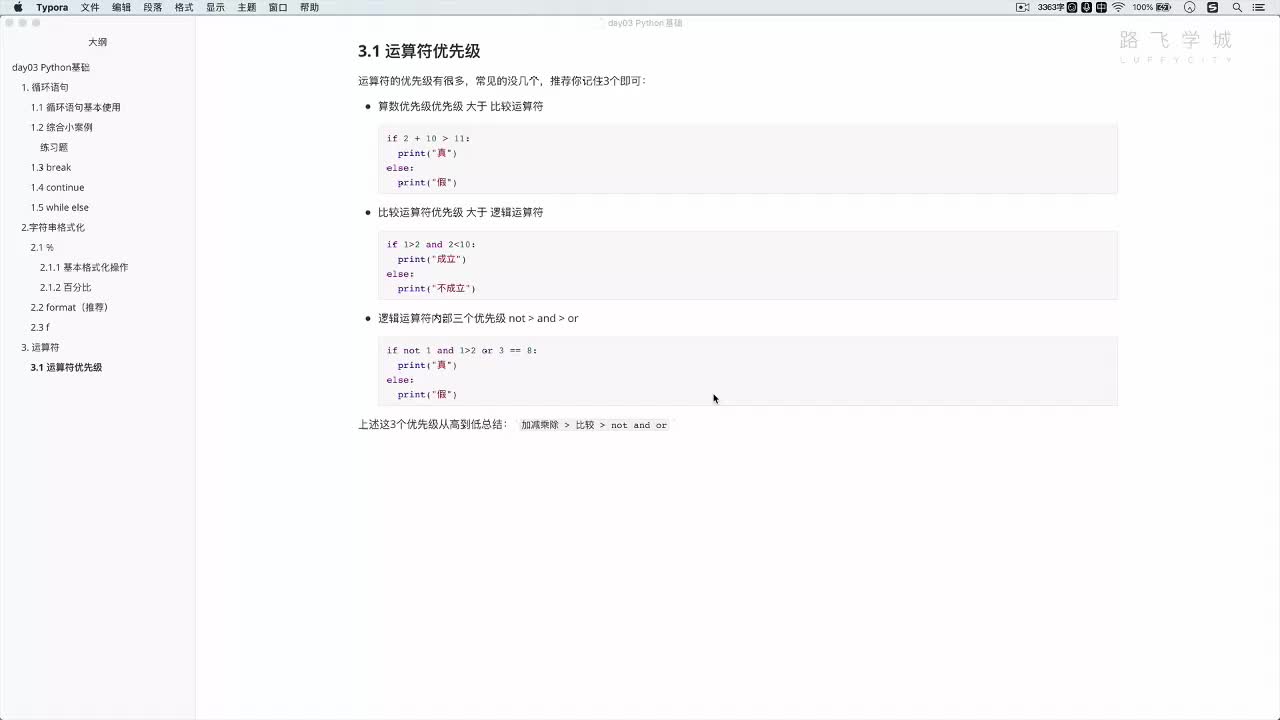This screenshot has width=1280, height=720.
Task: Click summary text 上述这3个优先级从高到低总结
Action: tap(433, 425)
